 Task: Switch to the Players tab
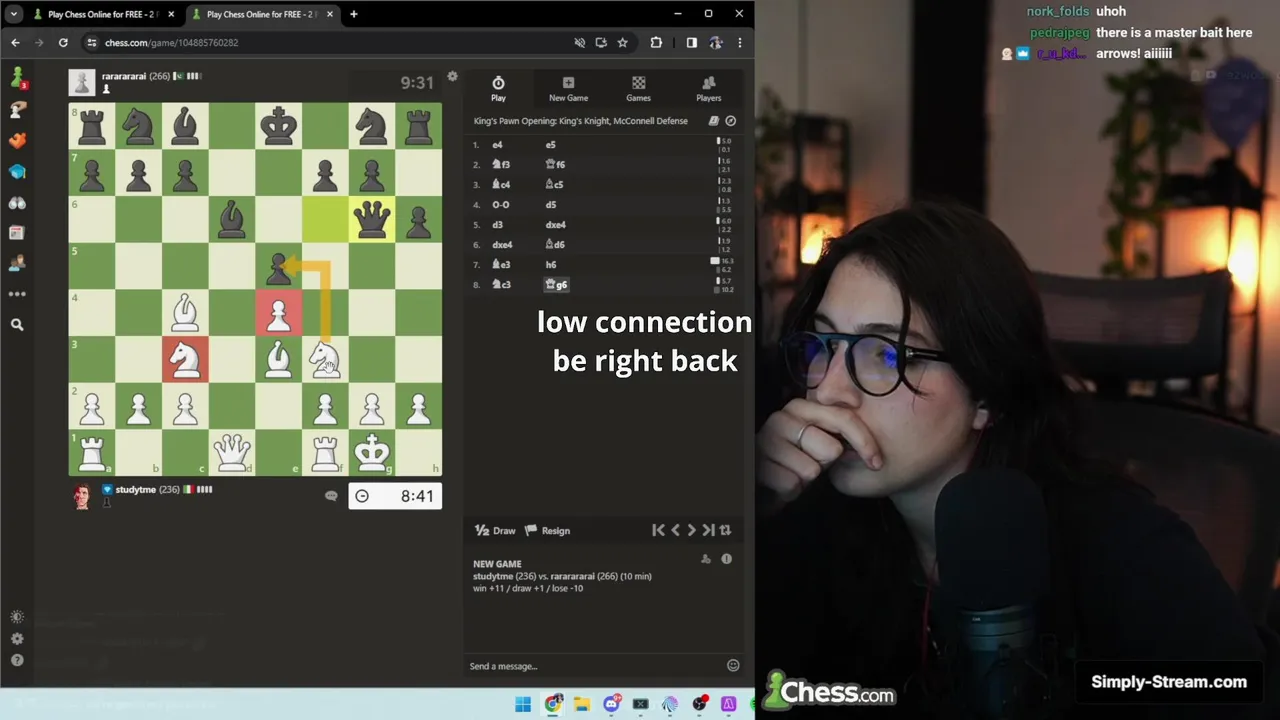pyautogui.click(x=708, y=89)
